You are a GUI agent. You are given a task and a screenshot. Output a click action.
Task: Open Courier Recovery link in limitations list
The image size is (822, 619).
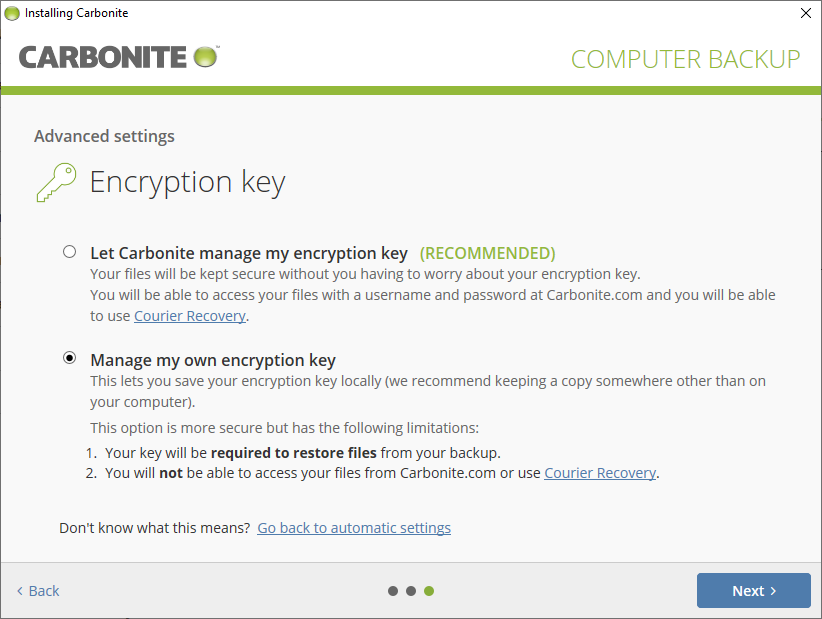coord(600,473)
